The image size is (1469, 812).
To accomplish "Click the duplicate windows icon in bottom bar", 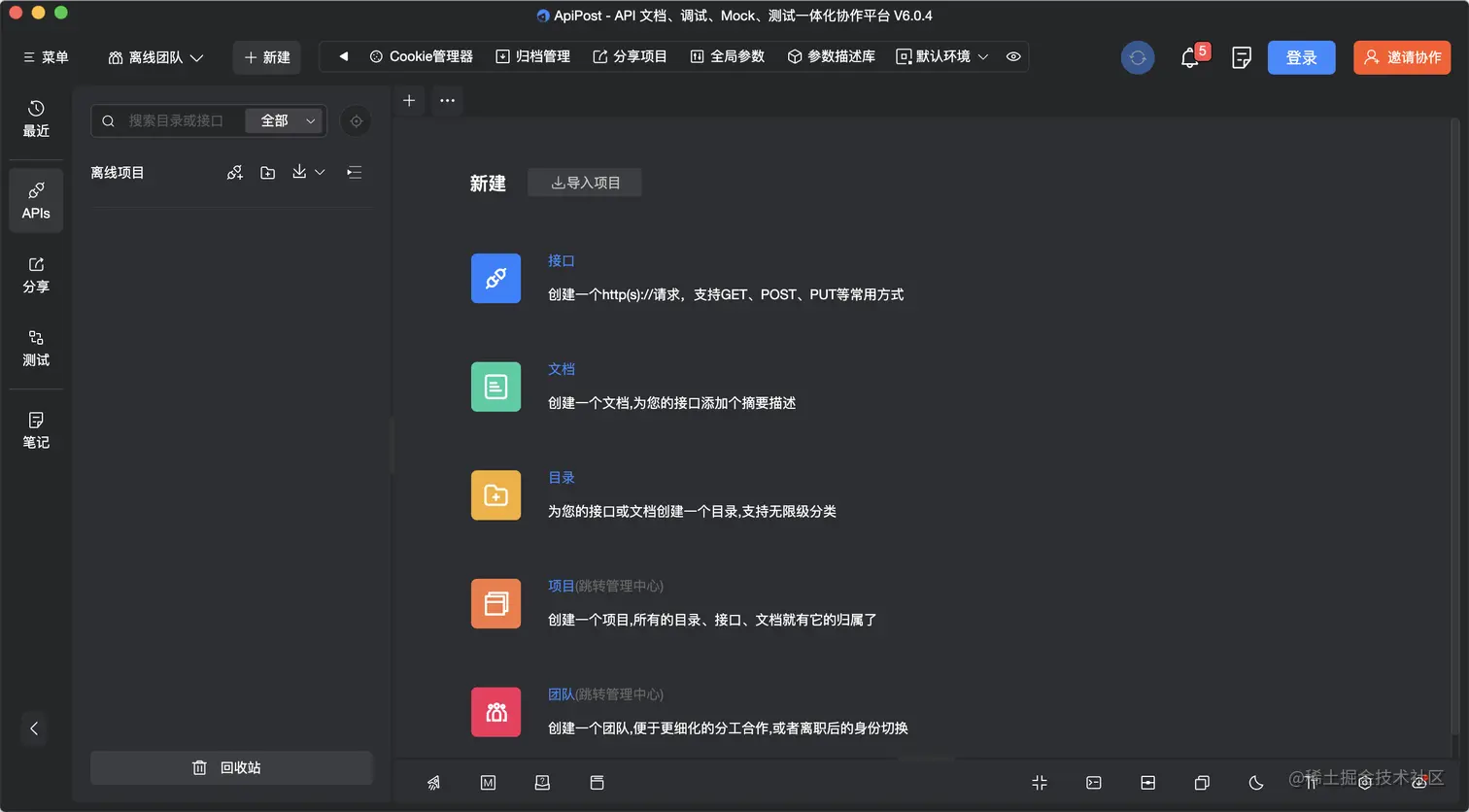I will pos(1202,783).
